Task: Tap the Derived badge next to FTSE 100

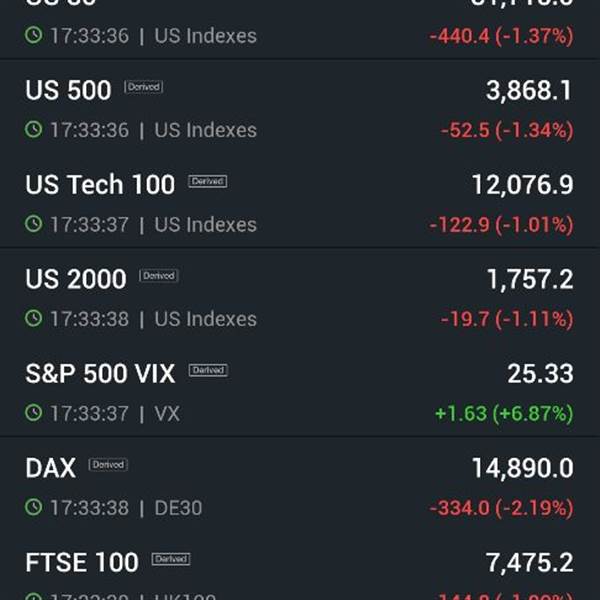Action: (171, 559)
